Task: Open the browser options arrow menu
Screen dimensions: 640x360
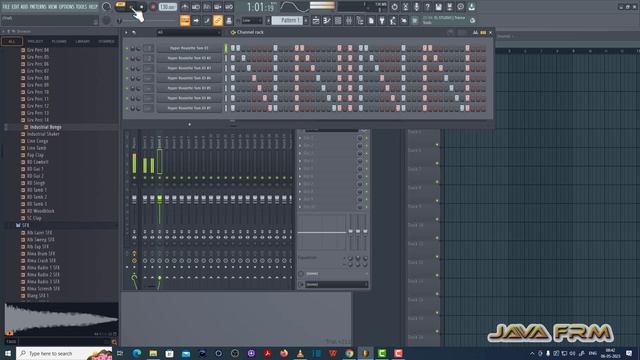Action: tap(4, 31)
